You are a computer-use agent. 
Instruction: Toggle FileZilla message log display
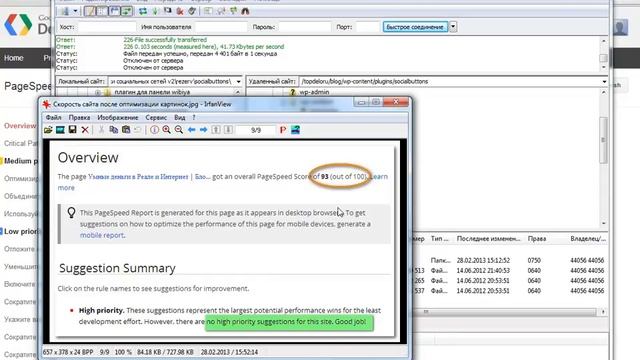tap(90, 11)
